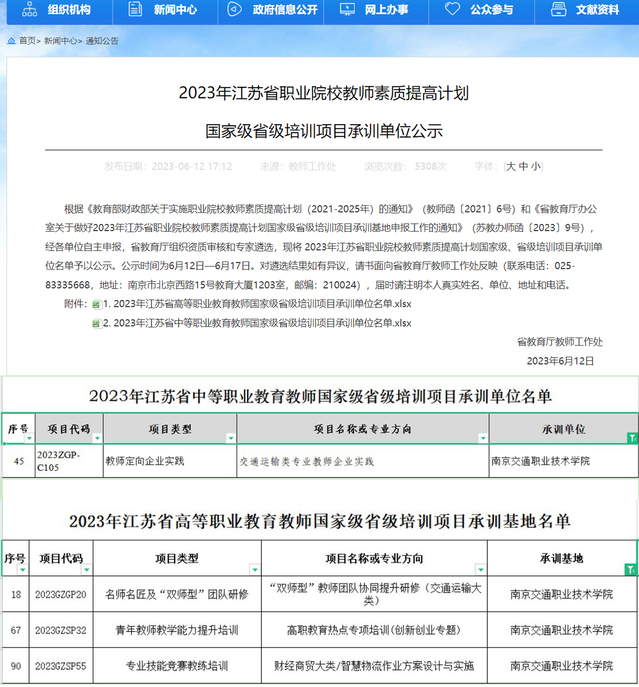Click the 公众参与 heart icon
The width and height of the screenshot is (639, 687).
[452, 11]
